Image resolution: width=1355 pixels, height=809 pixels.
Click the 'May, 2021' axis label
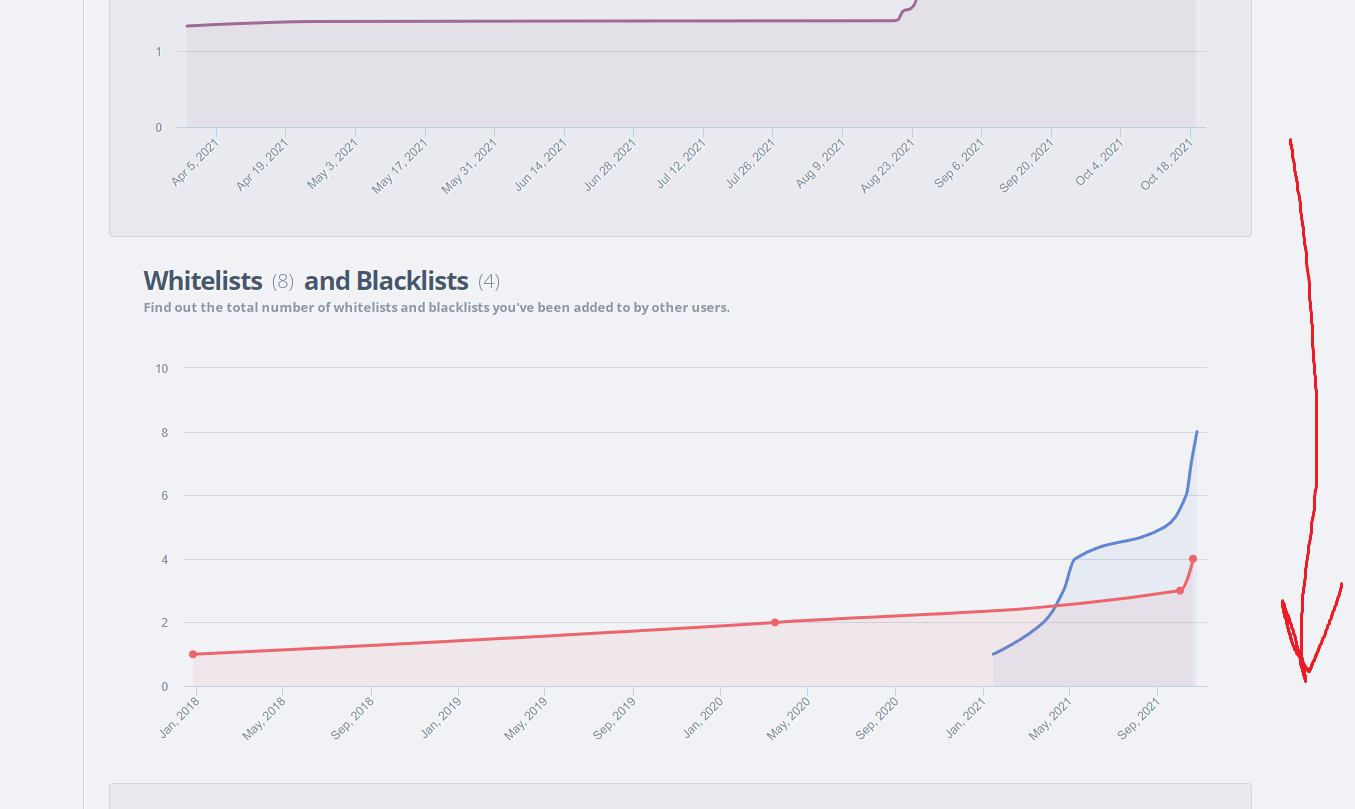[x=1052, y=717]
